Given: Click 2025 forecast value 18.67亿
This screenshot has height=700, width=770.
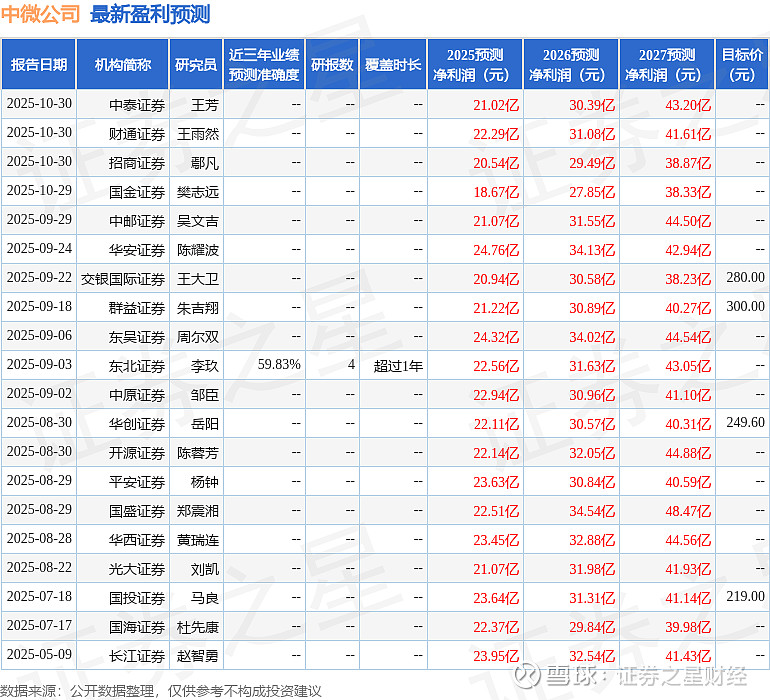Looking at the screenshot, I should [x=496, y=192].
